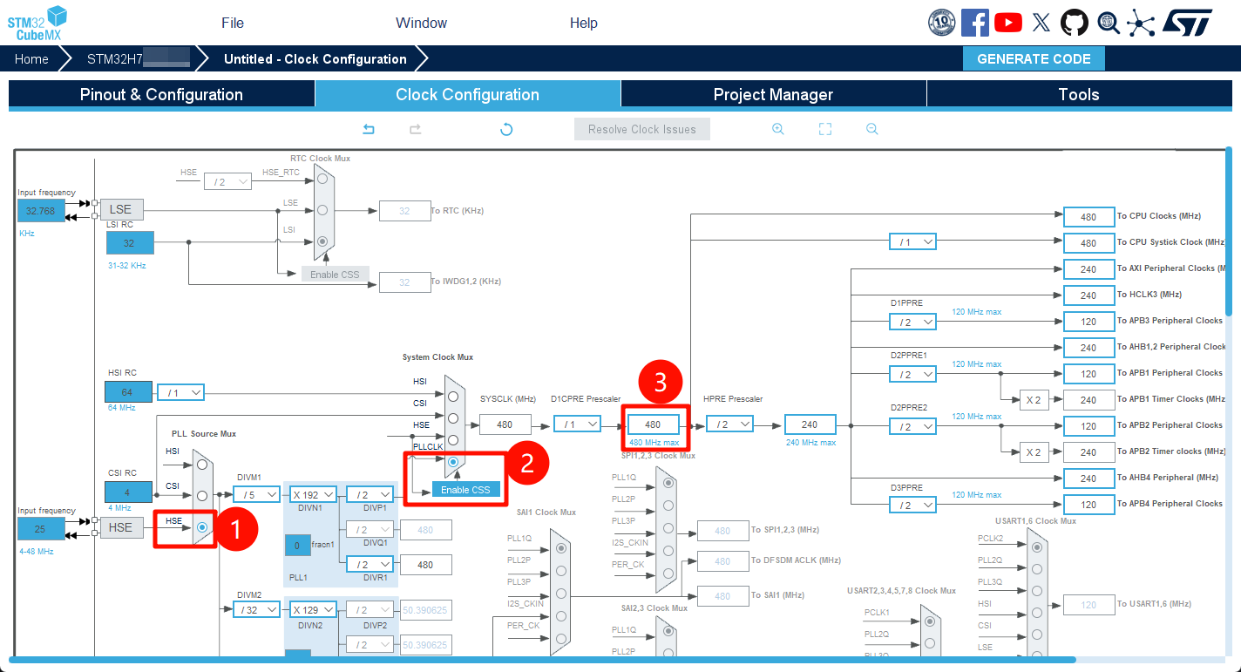The image size is (1241, 672).
Task: Select HSI in System Clock Mux
Action: (x=454, y=394)
